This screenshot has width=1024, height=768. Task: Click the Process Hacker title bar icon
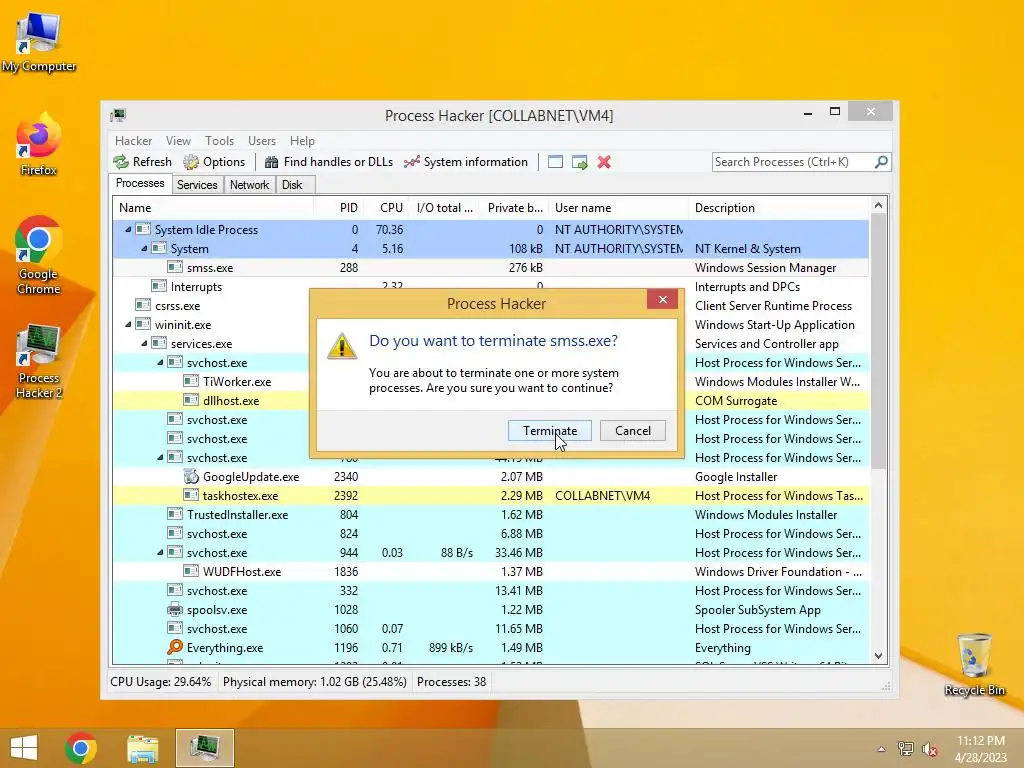[118, 116]
